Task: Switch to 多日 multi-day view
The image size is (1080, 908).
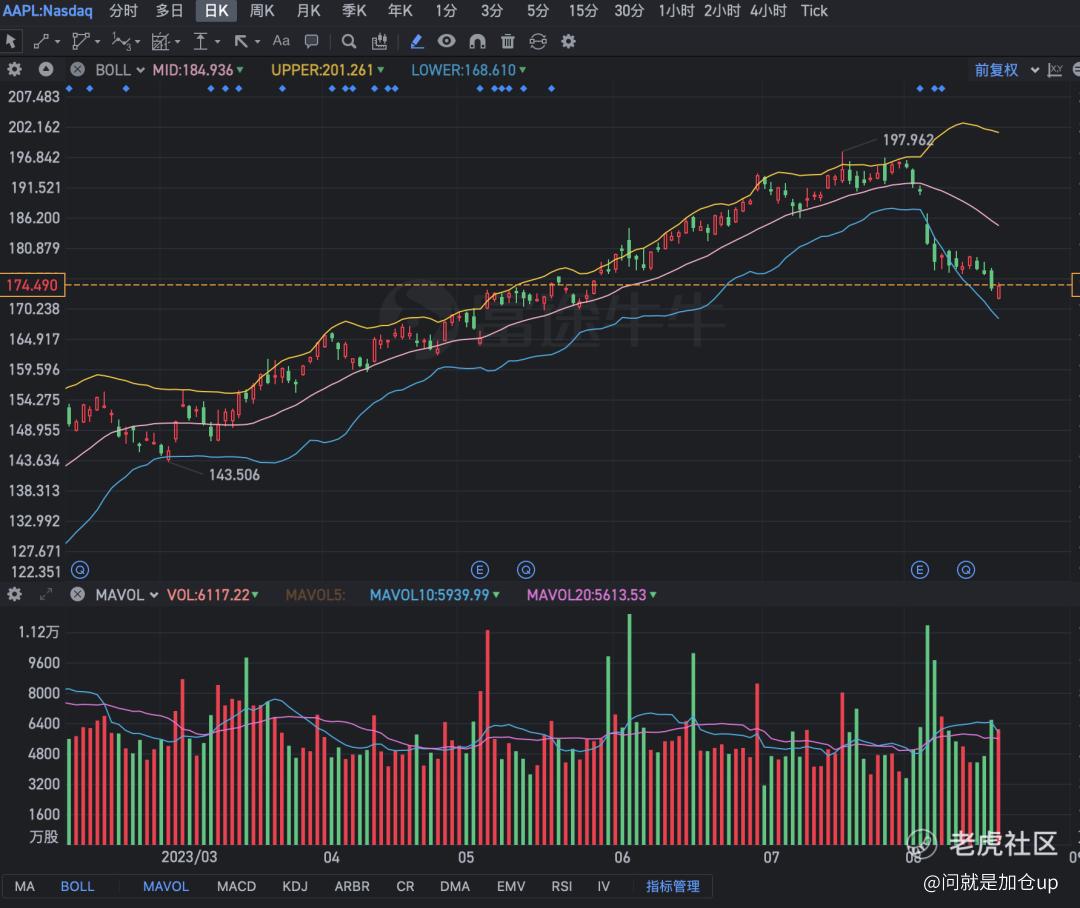Action: point(169,11)
